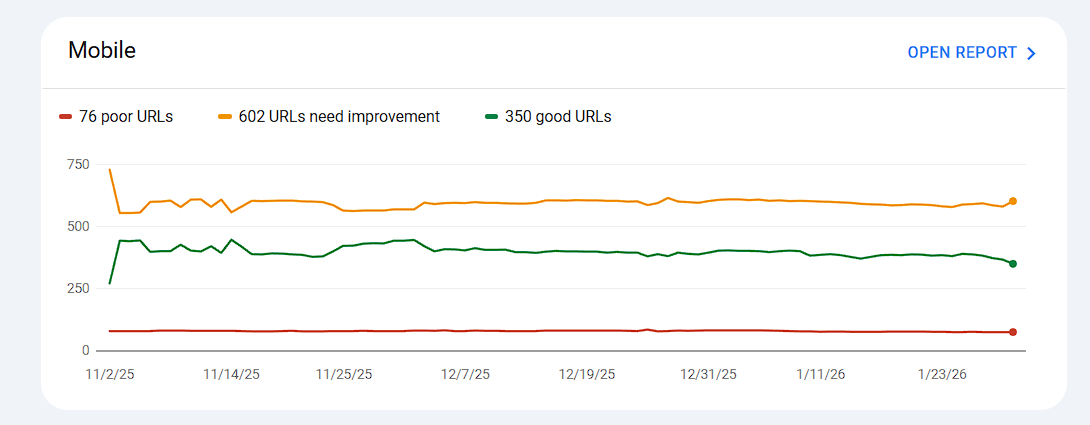
Task: Click the OPEN REPORT link
Action: 962,53
